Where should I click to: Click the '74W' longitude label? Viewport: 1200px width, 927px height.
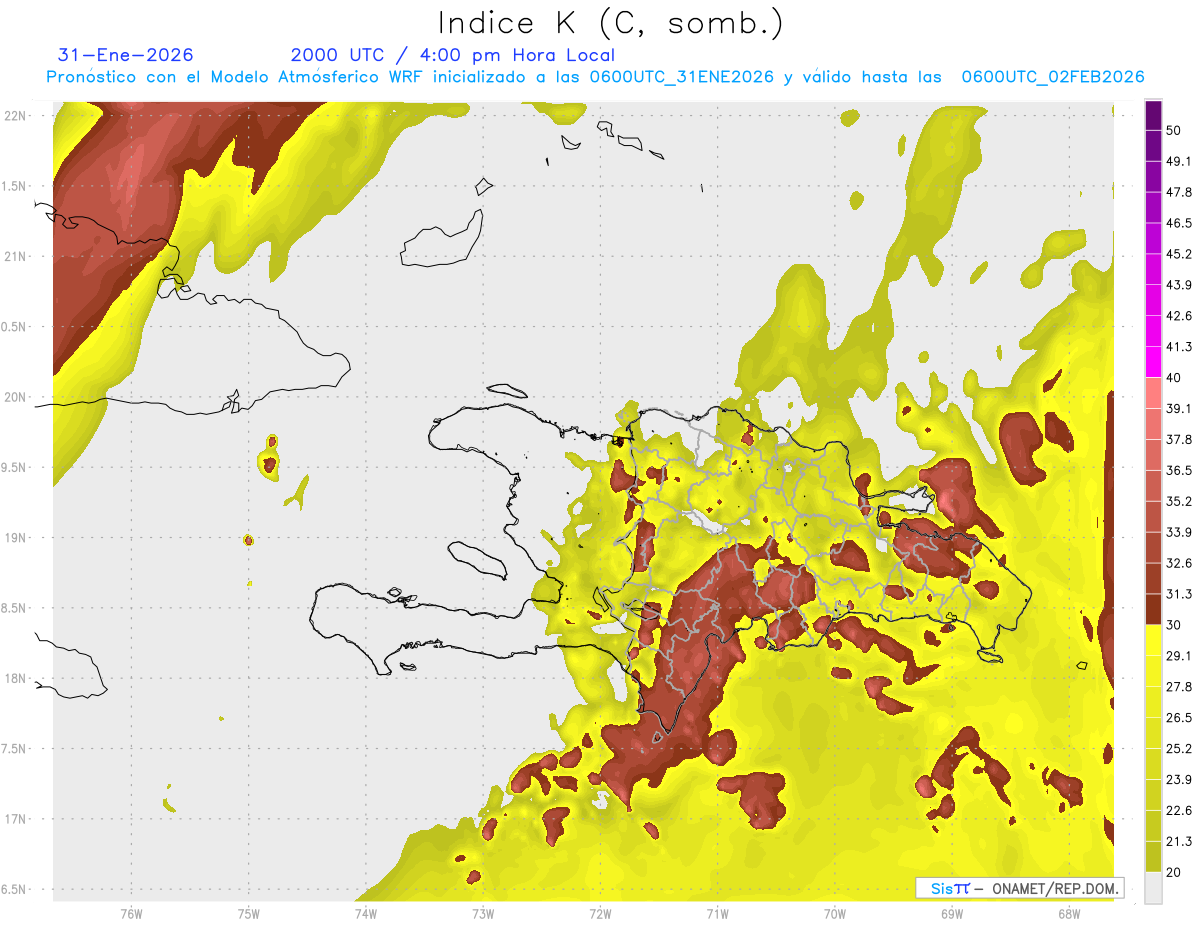[x=365, y=913]
